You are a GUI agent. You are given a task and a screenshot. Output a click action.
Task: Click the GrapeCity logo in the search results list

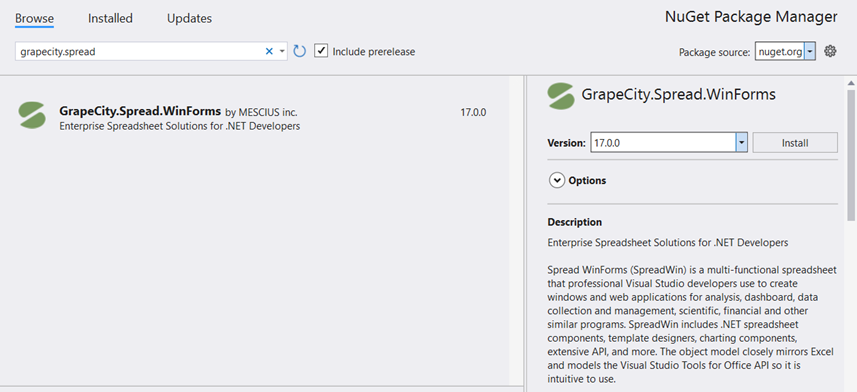[x=32, y=115]
